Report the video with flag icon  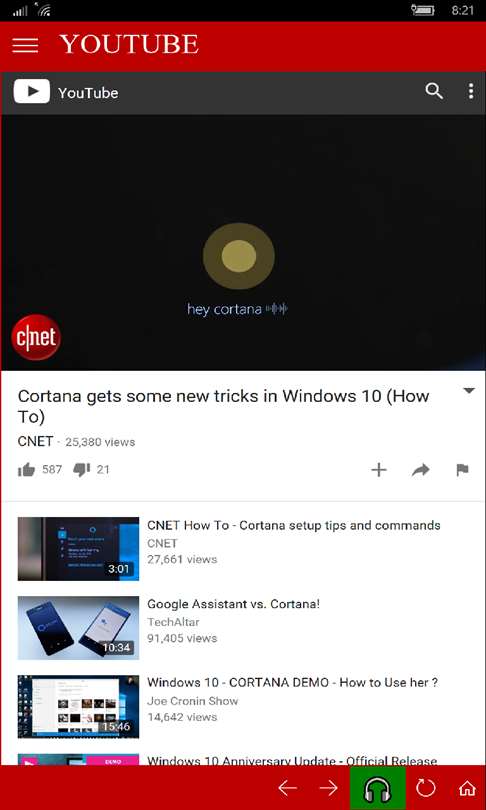(462, 470)
